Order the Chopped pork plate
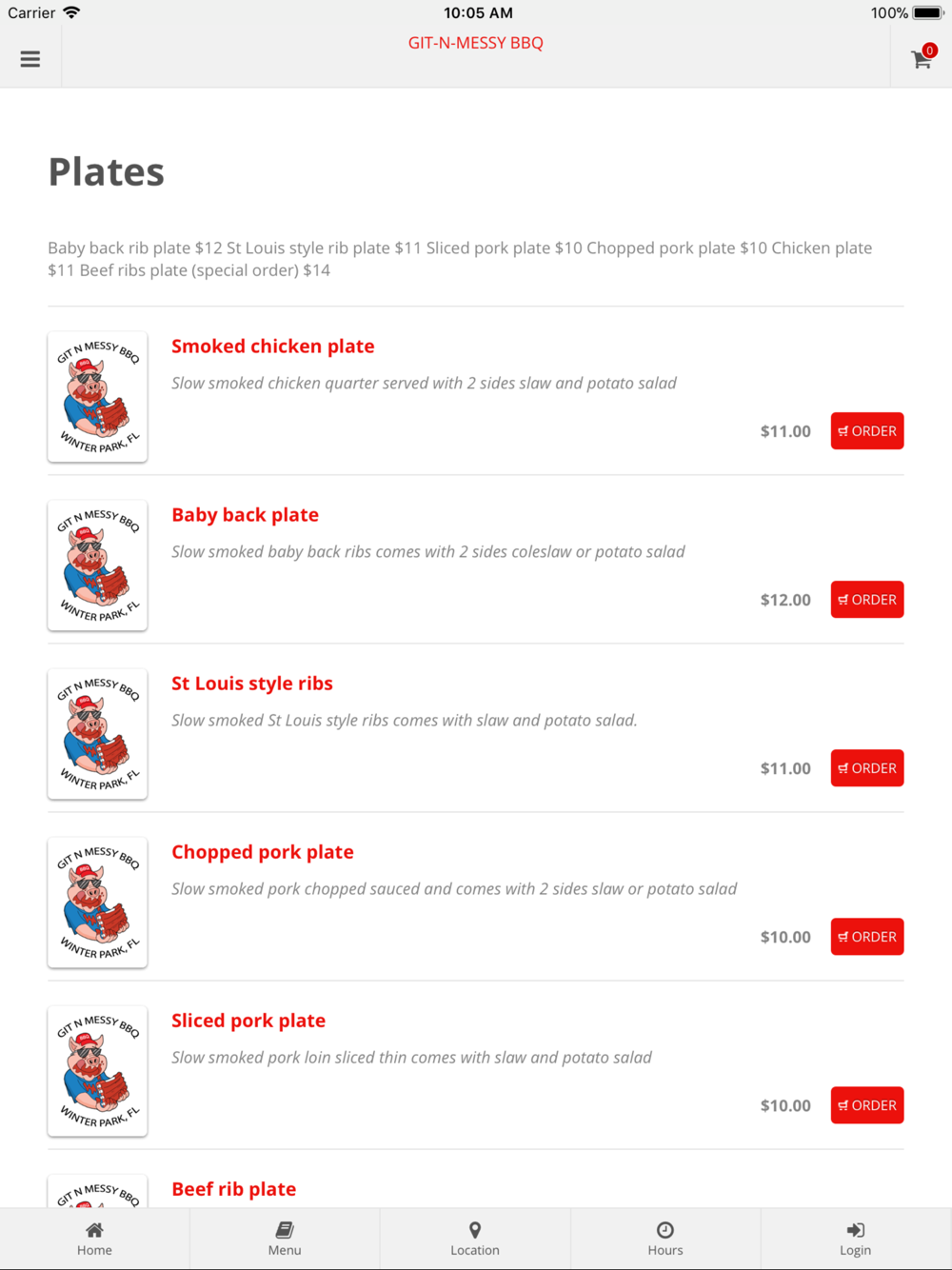The image size is (952, 1270). [x=867, y=937]
